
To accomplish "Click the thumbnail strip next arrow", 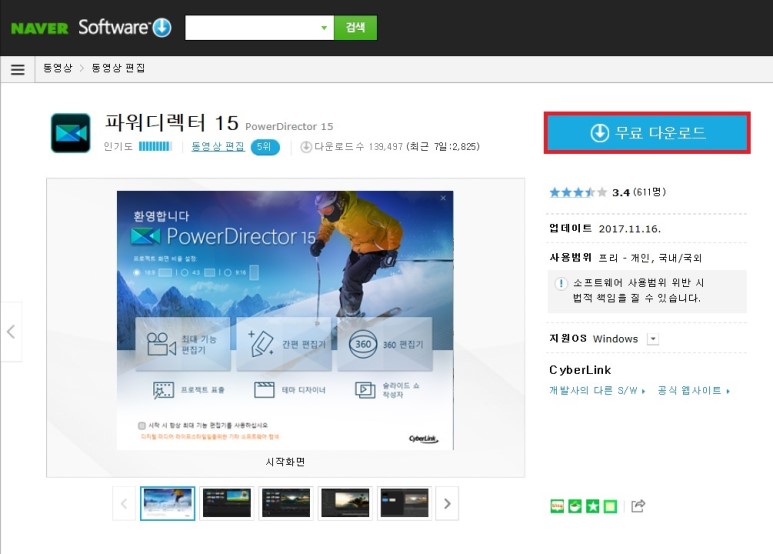I will [x=447, y=503].
